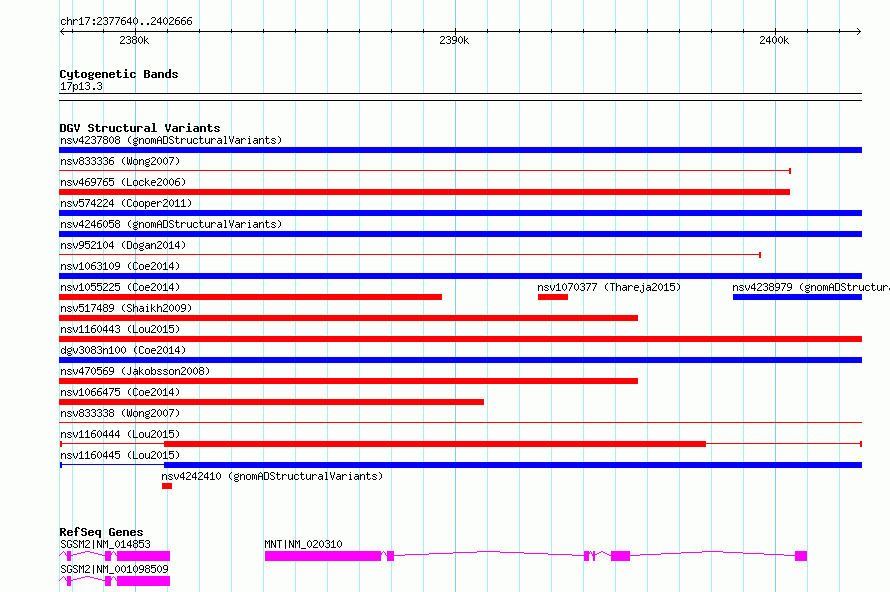The image size is (890, 592).
Task: Click the nsv1160444 (Lou2015) thick red bar
Action: coord(435,444)
